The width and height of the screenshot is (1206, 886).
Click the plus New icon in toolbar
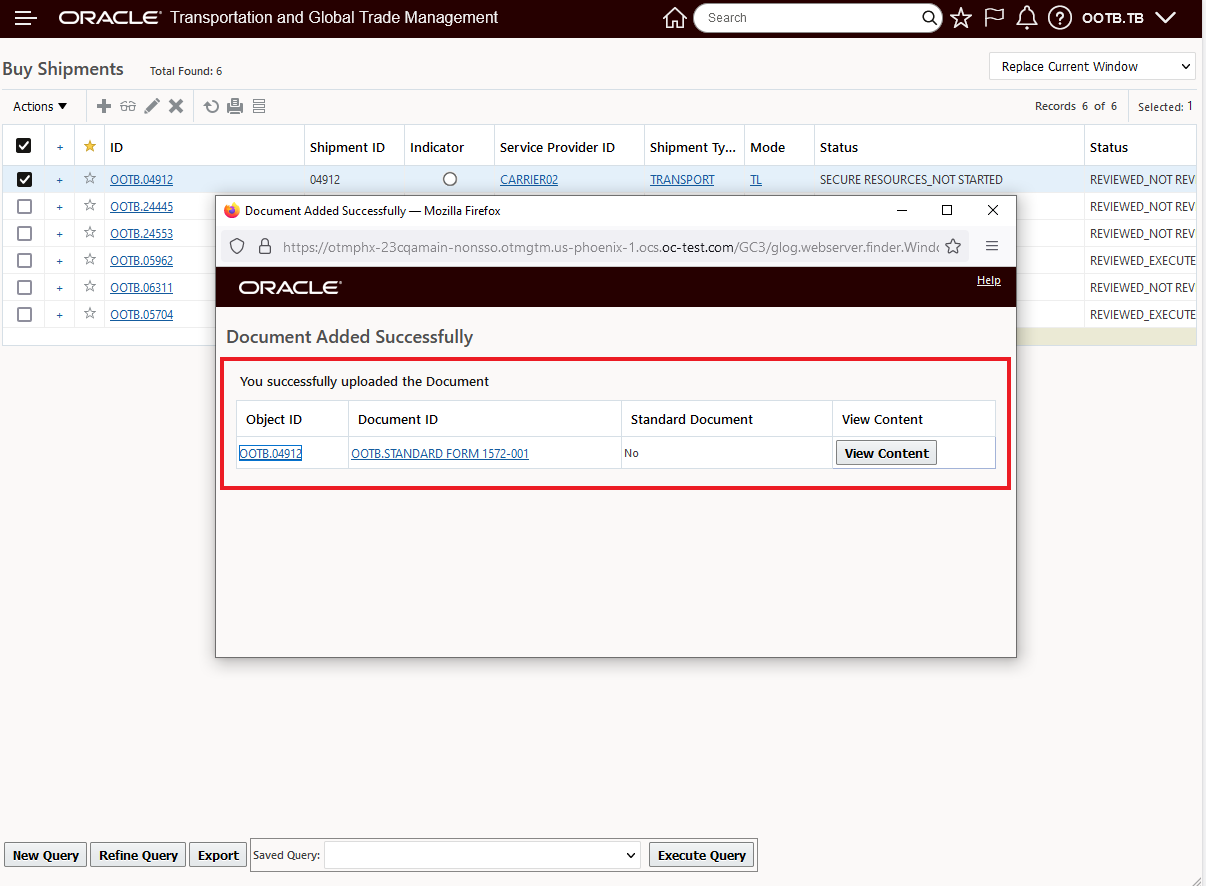(x=104, y=106)
